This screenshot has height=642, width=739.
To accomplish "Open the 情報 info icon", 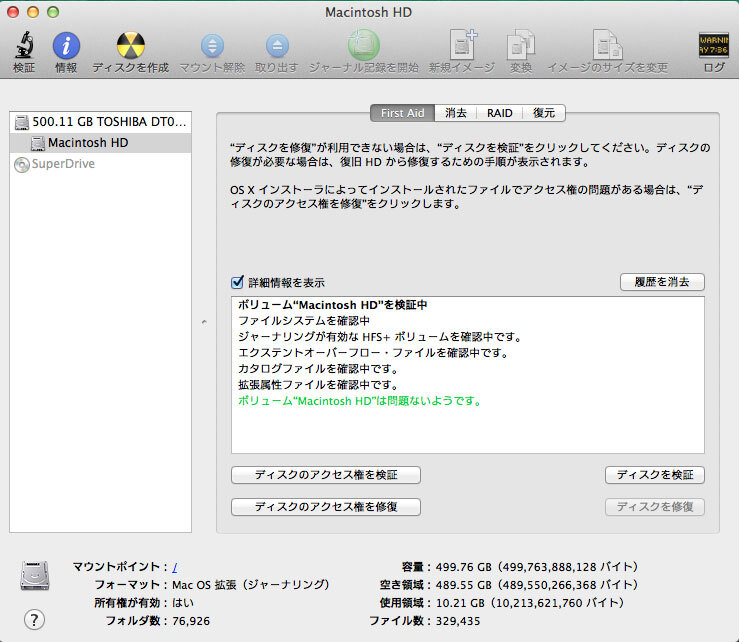I will [66, 46].
